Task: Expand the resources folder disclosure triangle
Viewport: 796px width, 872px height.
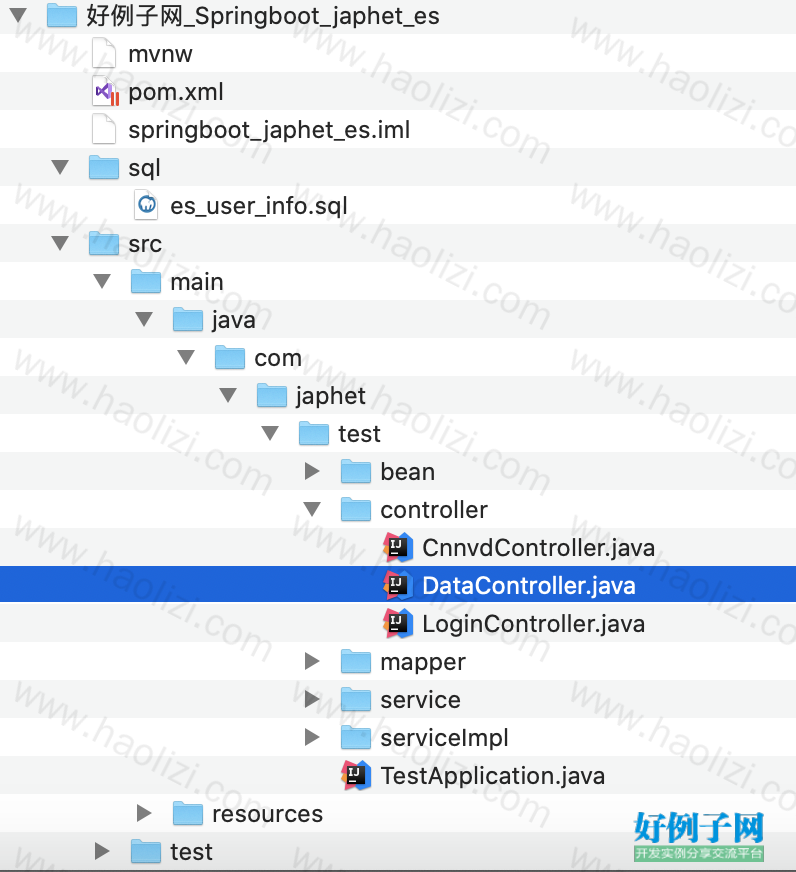Action: pos(144,813)
